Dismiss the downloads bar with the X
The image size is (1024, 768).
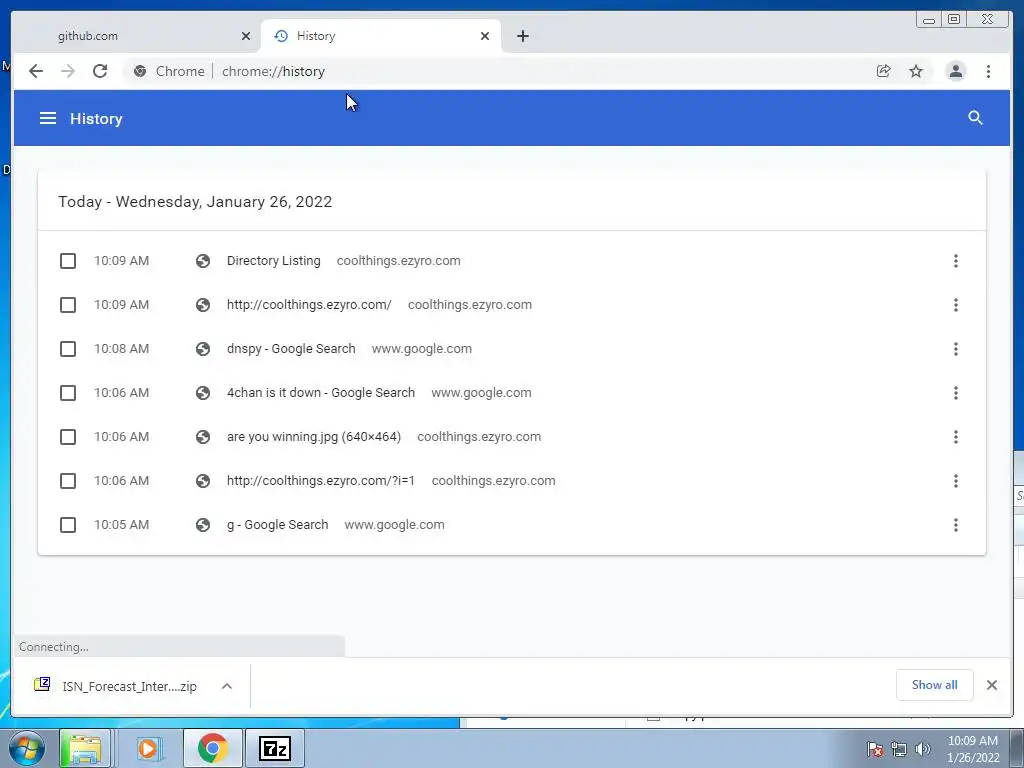coord(991,685)
